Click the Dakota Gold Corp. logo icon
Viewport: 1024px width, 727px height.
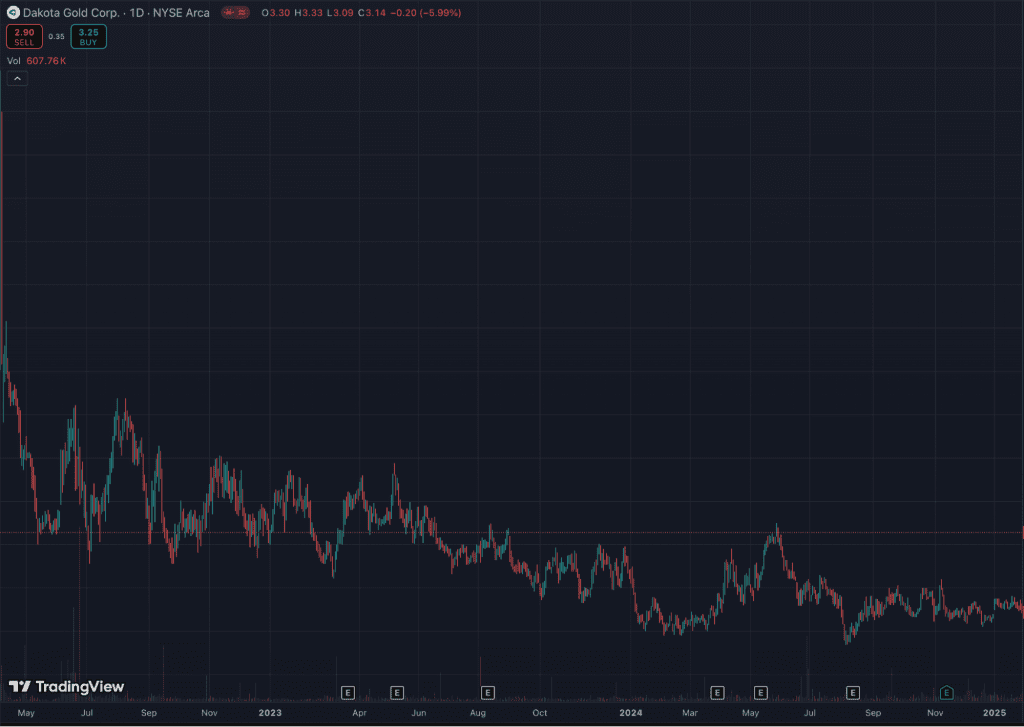[11, 12]
